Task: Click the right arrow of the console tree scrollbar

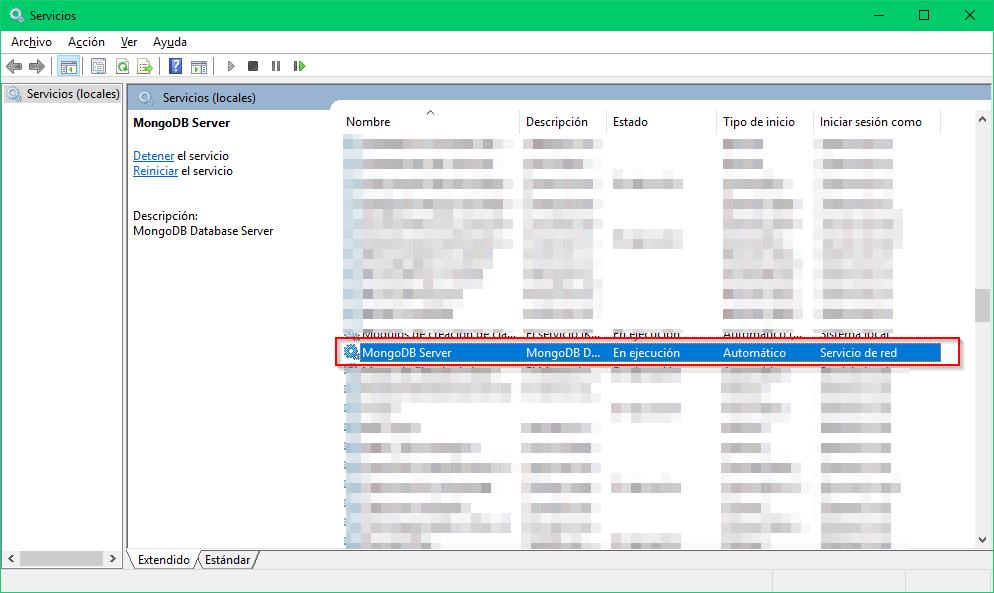Action: pyautogui.click(x=112, y=559)
